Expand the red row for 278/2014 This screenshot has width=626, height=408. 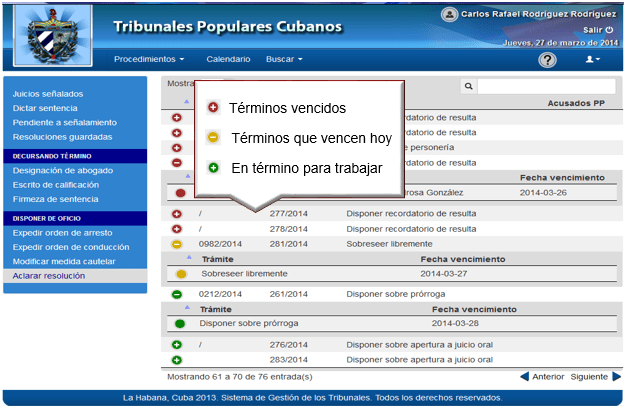(x=177, y=229)
